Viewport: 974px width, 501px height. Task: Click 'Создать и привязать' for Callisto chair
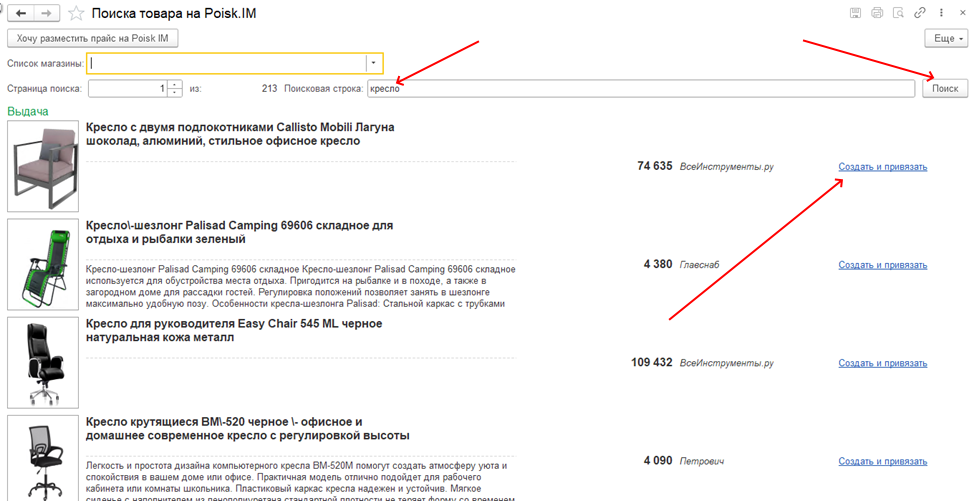(882, 167)
